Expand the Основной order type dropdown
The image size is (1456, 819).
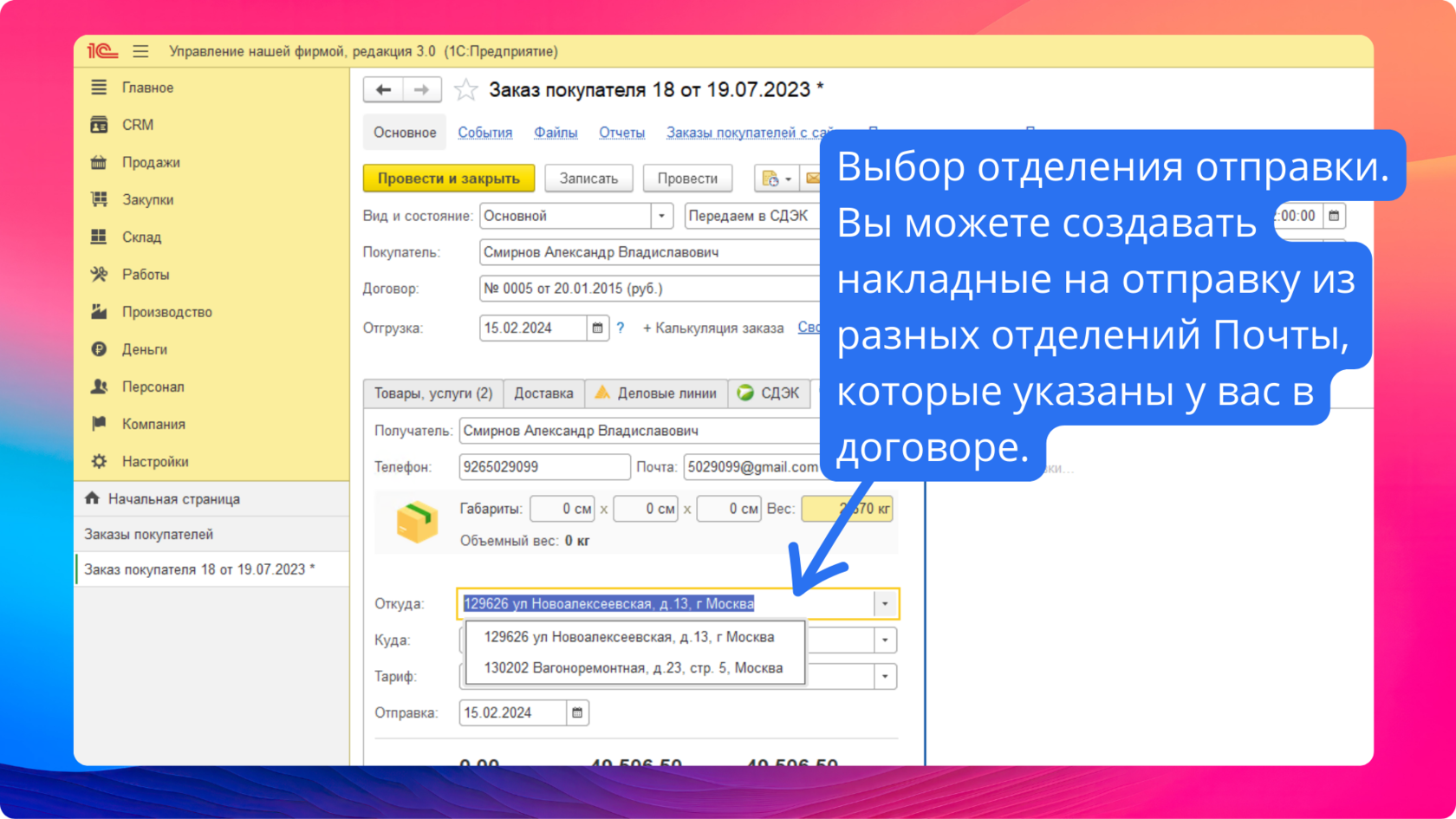tap(661, 216)
